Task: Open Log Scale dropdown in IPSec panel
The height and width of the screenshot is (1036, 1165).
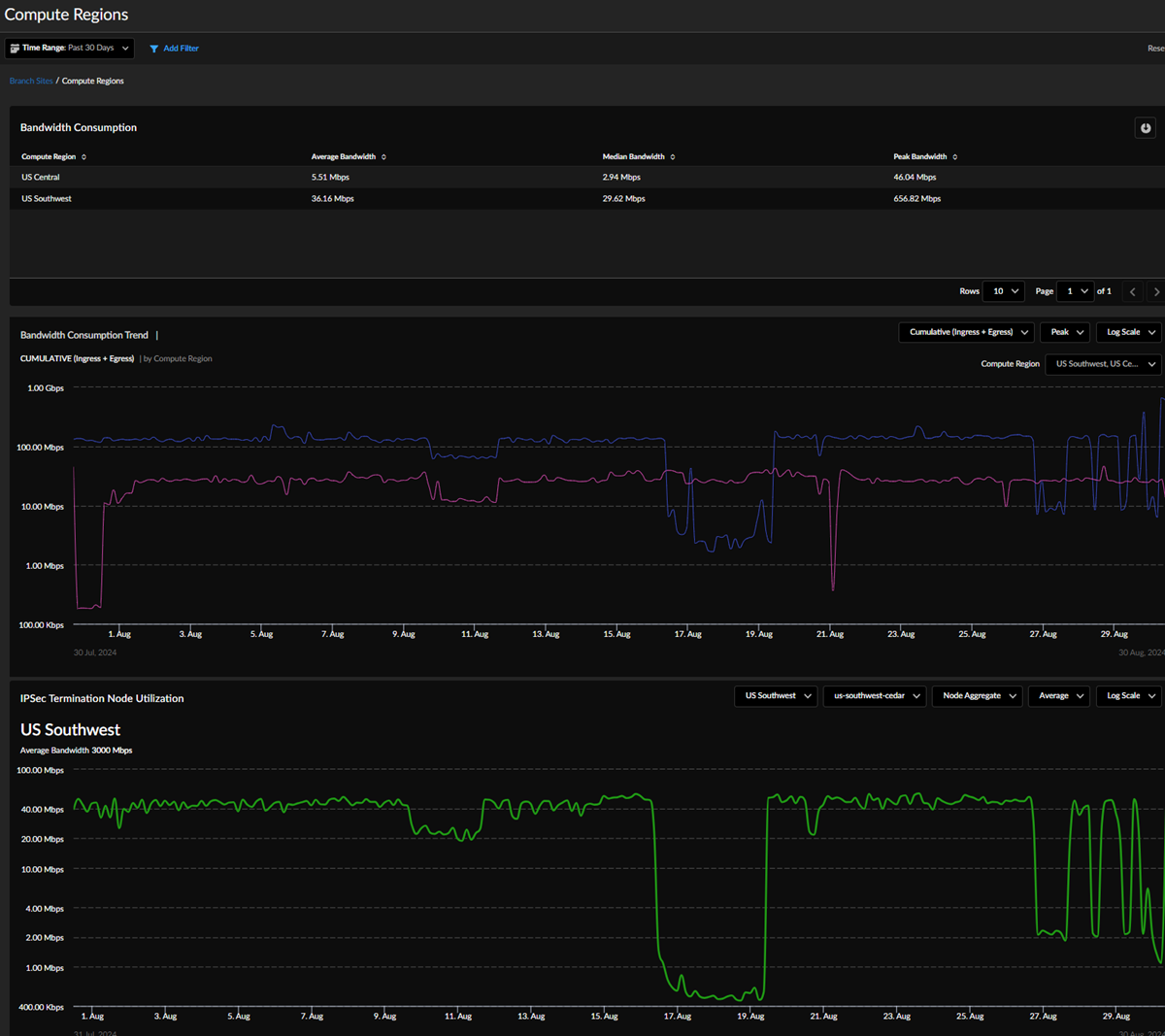Action: point(1130,696)
